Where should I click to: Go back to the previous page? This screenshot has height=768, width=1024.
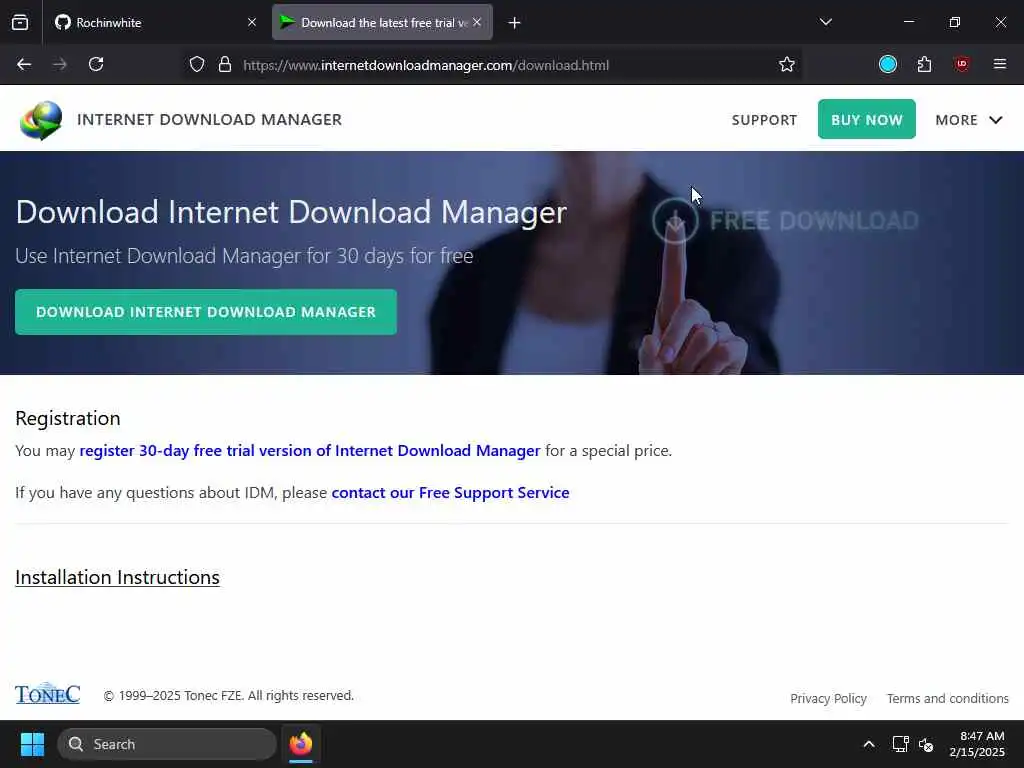pyautogui.click(x=24, y=65)
